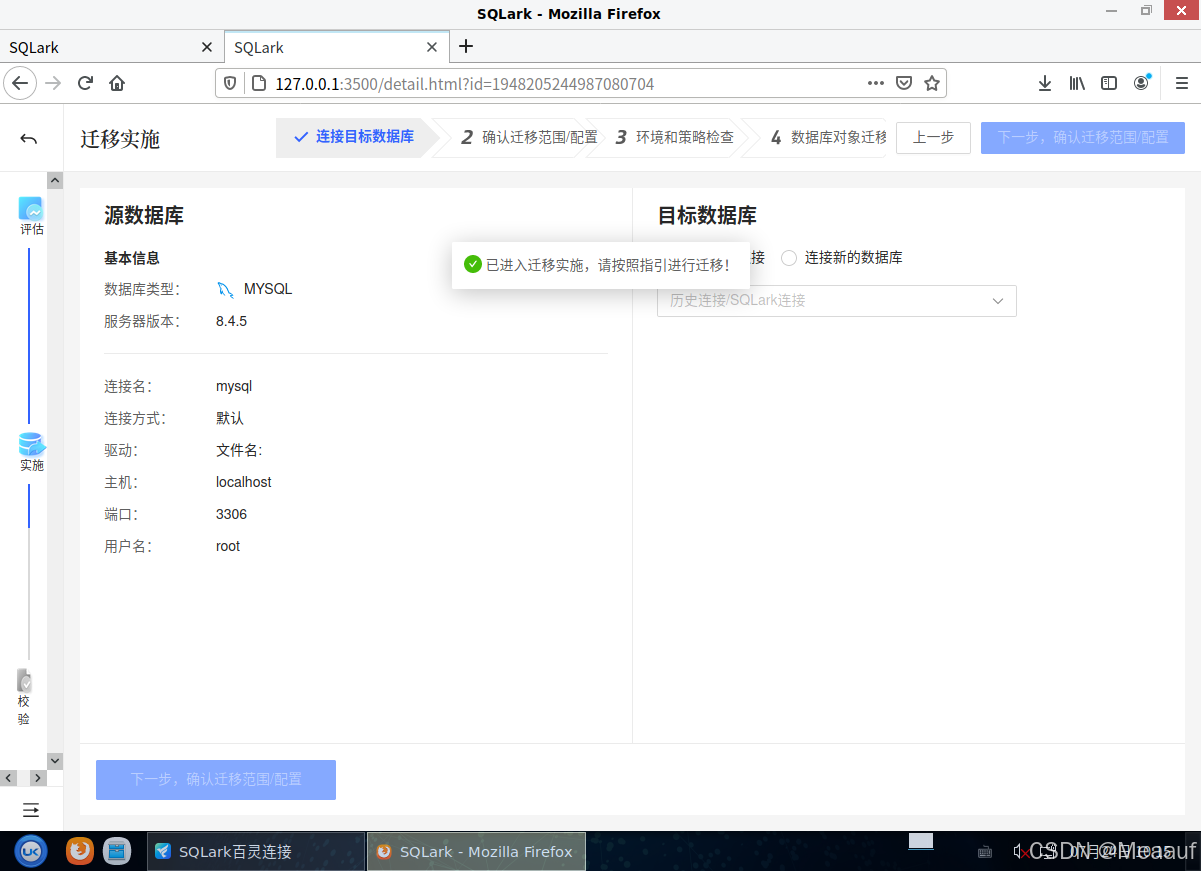
Task: Open page actions three-dot menu
Action: pyautogui.click(x=876, y=83)
